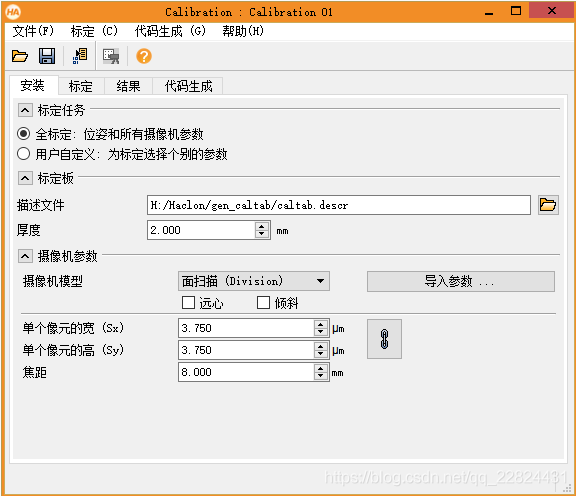Image resolution: width=576 pixels, height=496 pixels.
Task: Click the Sx pixel width input field
Action: click(246, 328)
